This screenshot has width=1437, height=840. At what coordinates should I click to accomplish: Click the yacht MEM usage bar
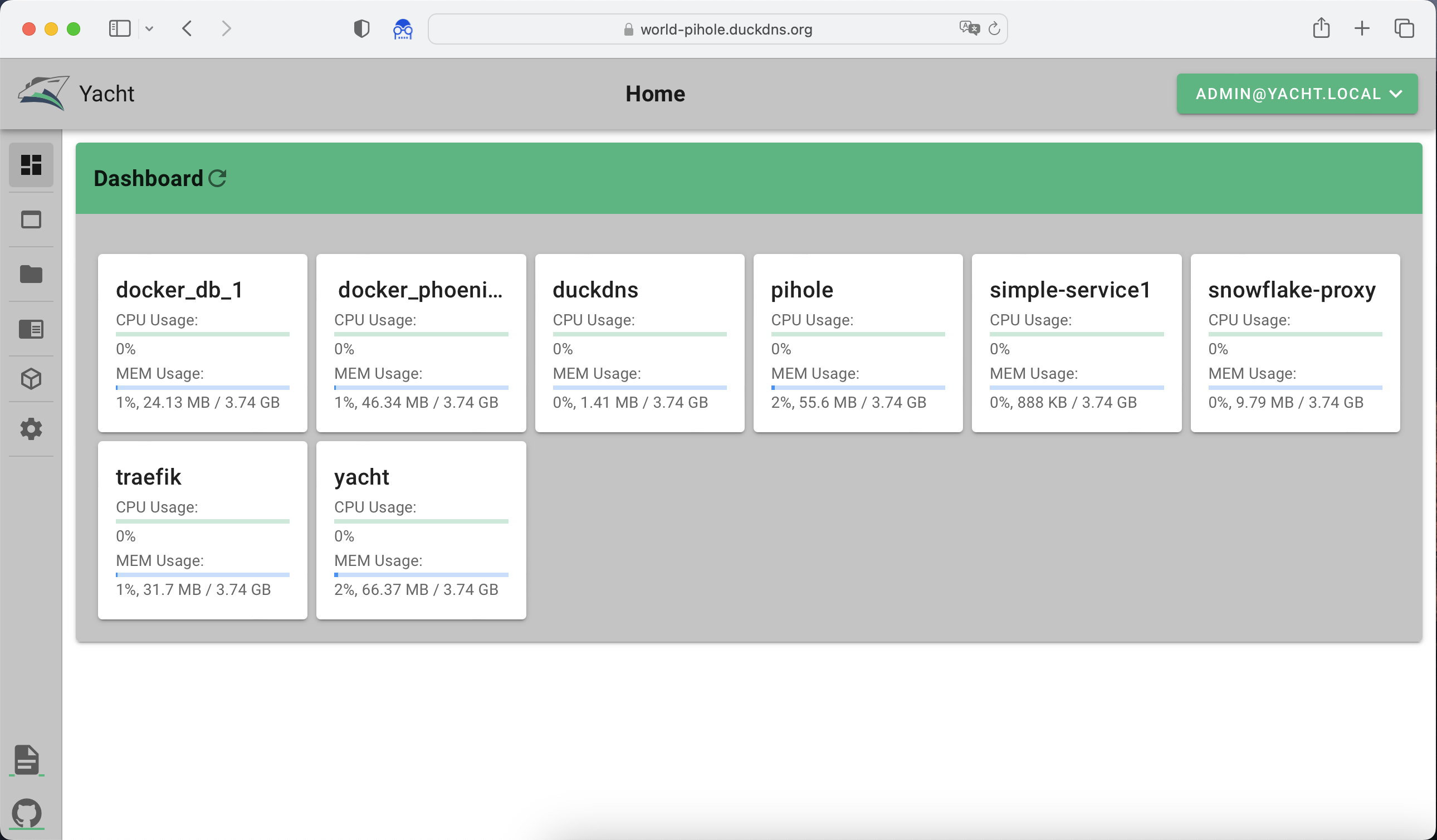click(x=421, y=575)
